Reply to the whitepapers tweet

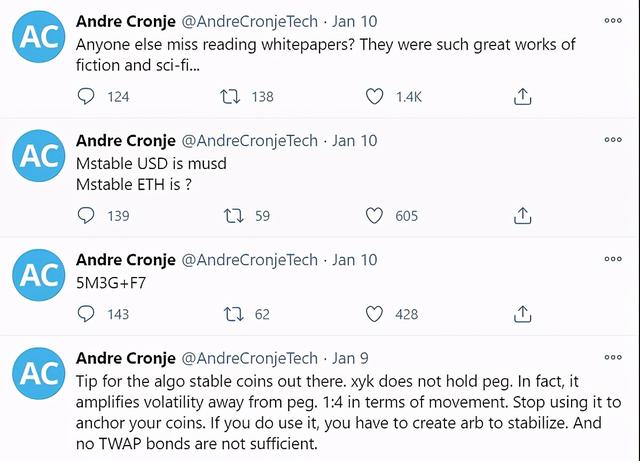click(x=86, y=97)
